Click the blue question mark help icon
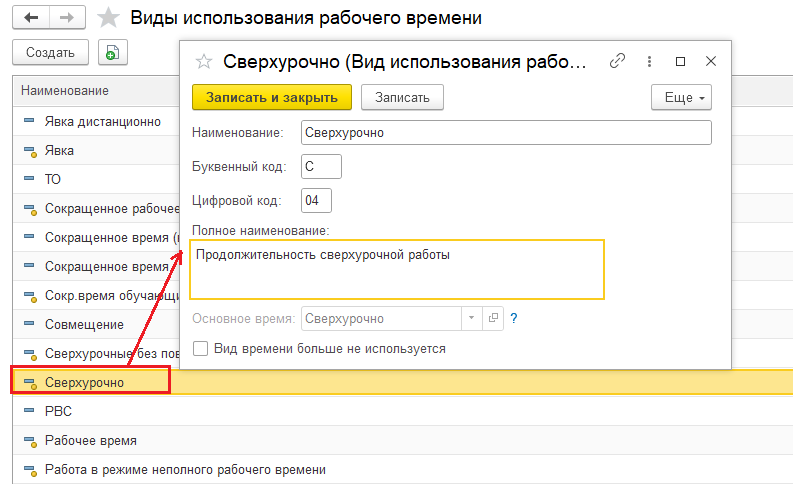This screenshot has height=484, width=793. (x=514, y=319)
